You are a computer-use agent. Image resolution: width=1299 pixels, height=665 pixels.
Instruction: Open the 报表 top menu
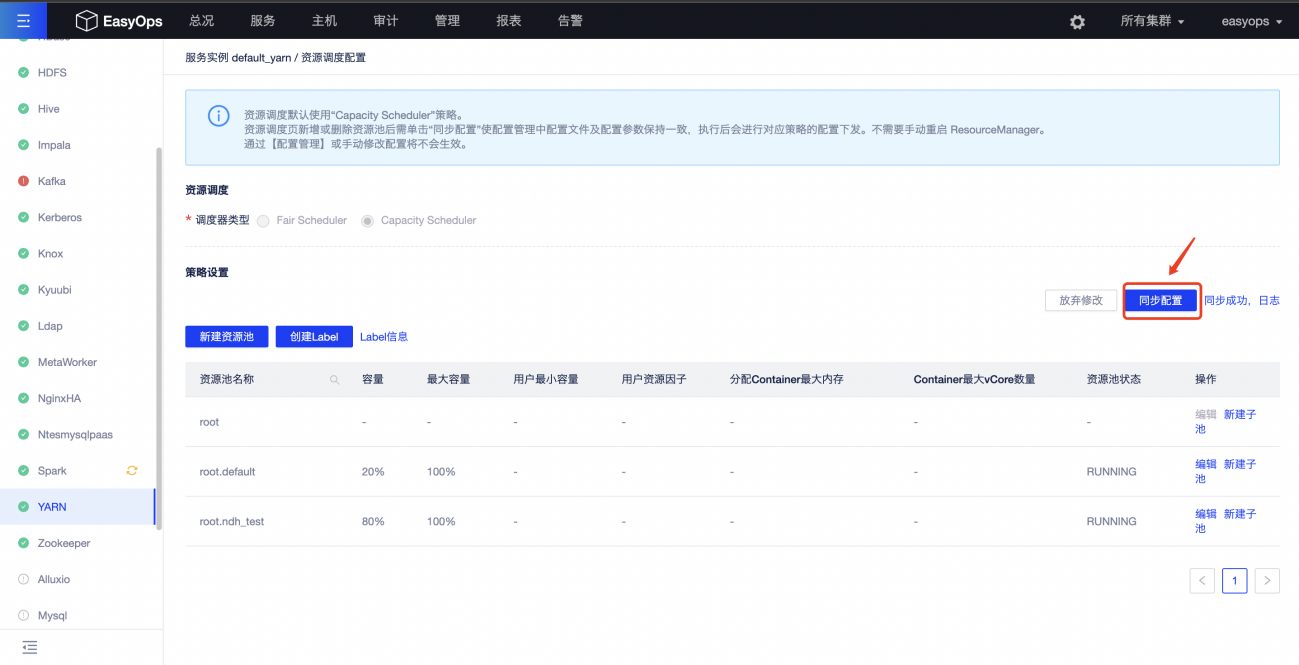pos(508,21)
